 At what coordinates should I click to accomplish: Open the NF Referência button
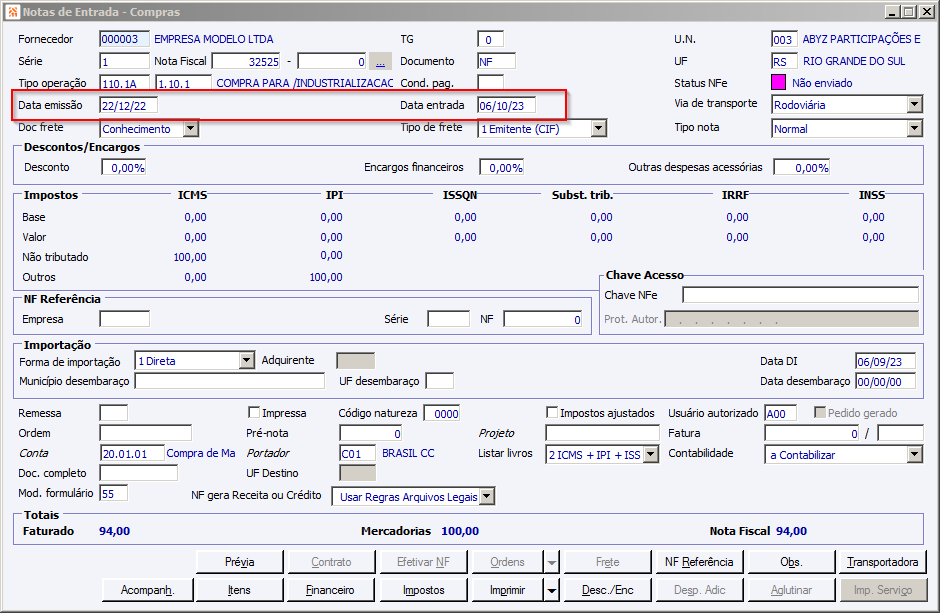click(x=699, y=562)
